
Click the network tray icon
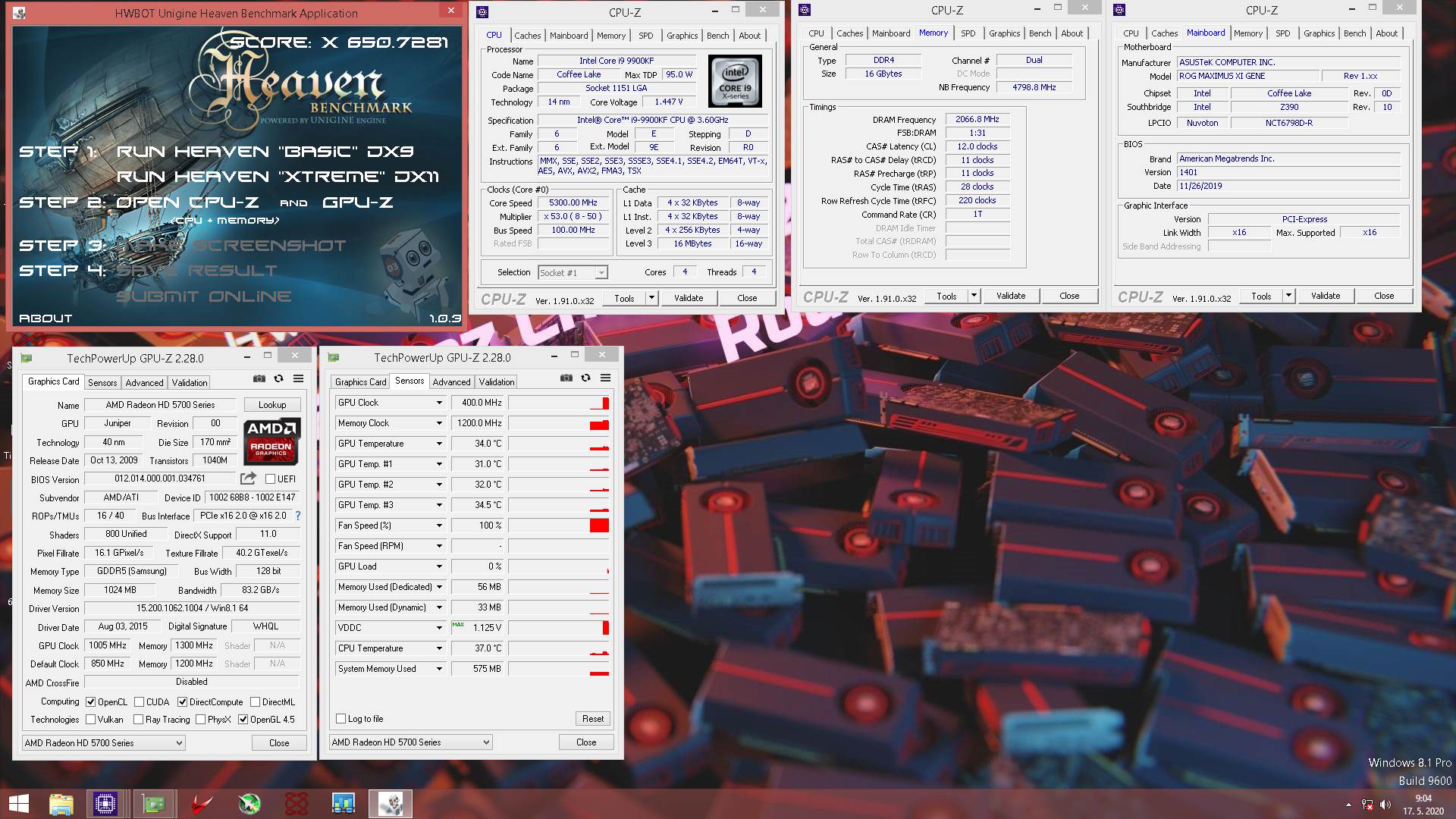click(1367, 805)
